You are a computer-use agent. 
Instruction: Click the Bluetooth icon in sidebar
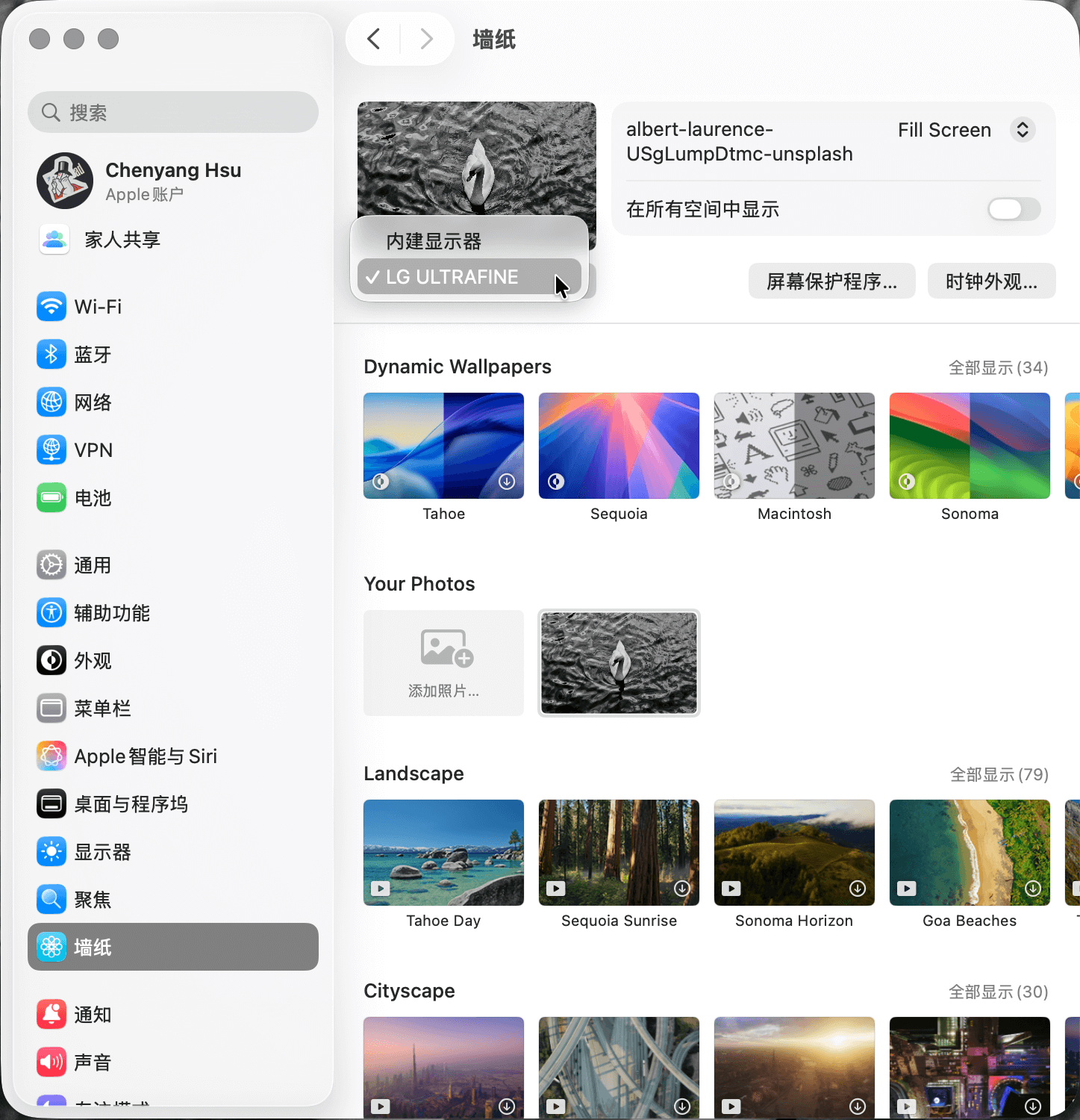click(51, 355)
